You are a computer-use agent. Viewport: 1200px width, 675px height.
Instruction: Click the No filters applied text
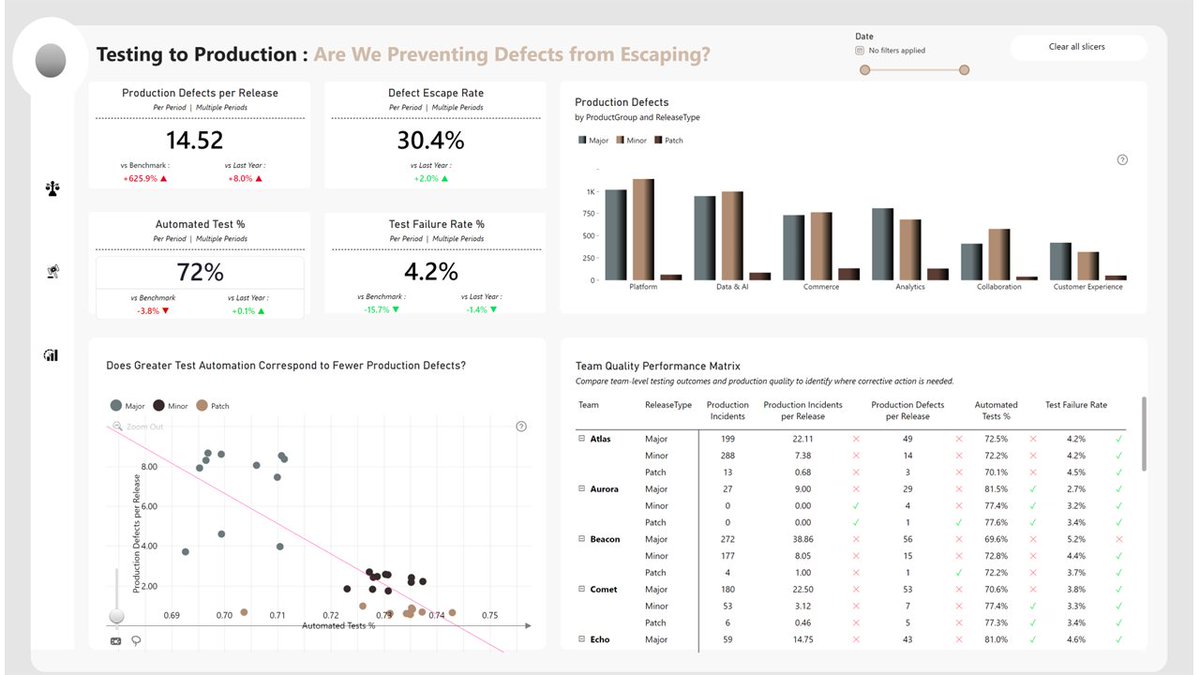coord(897,50)
